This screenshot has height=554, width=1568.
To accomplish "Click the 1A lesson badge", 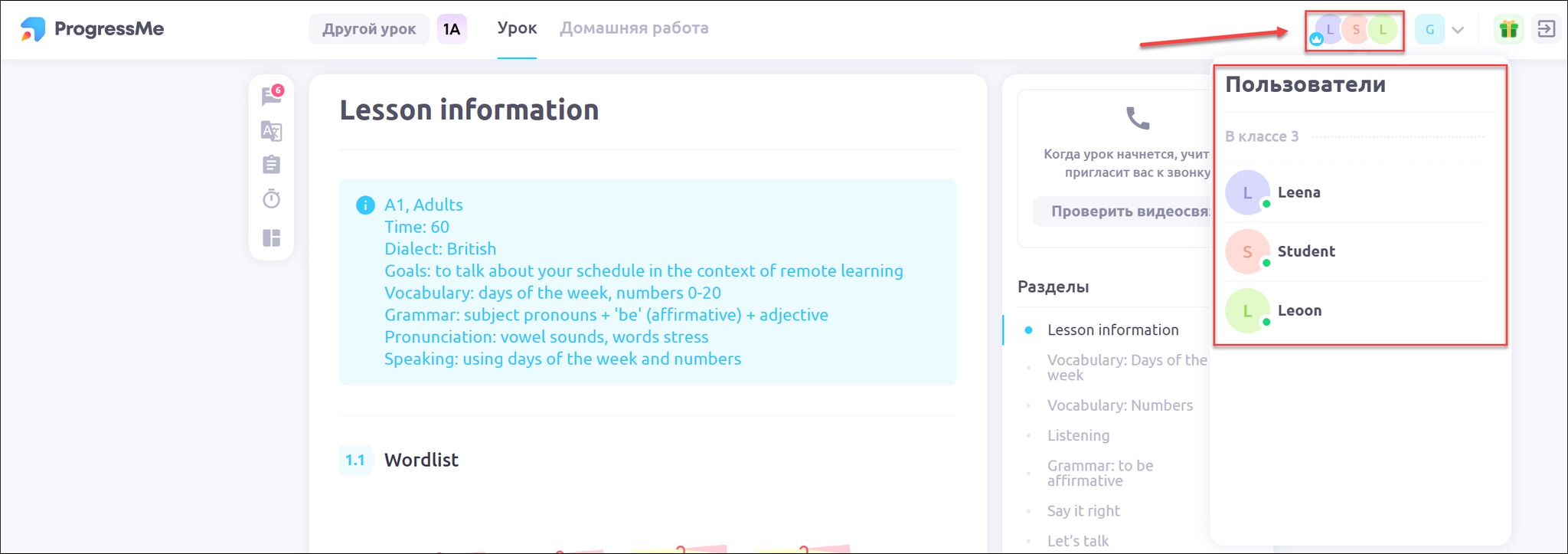I will (x=452, y=29).
